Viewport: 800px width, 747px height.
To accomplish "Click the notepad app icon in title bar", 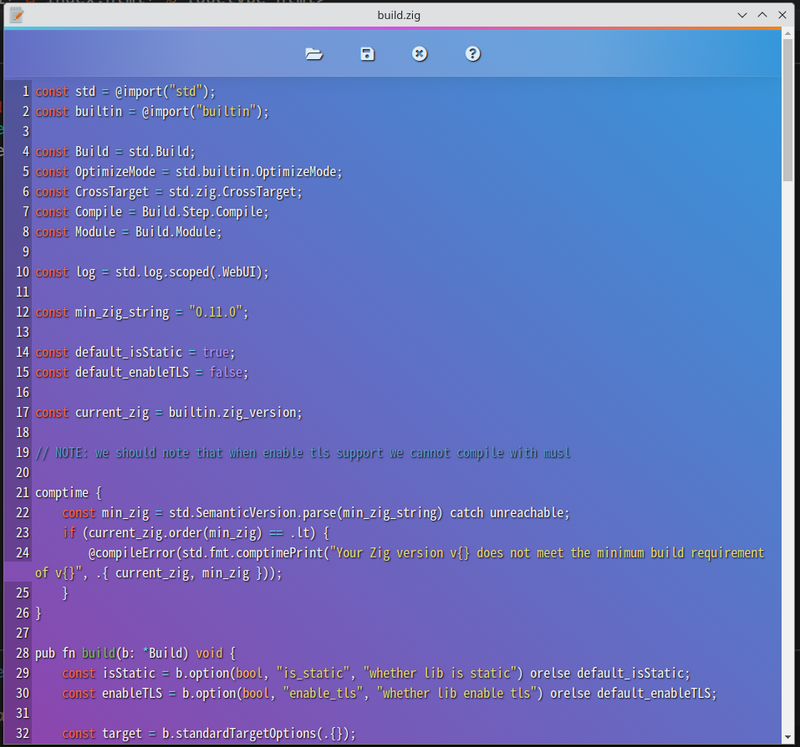I will [x=16, y=15].
